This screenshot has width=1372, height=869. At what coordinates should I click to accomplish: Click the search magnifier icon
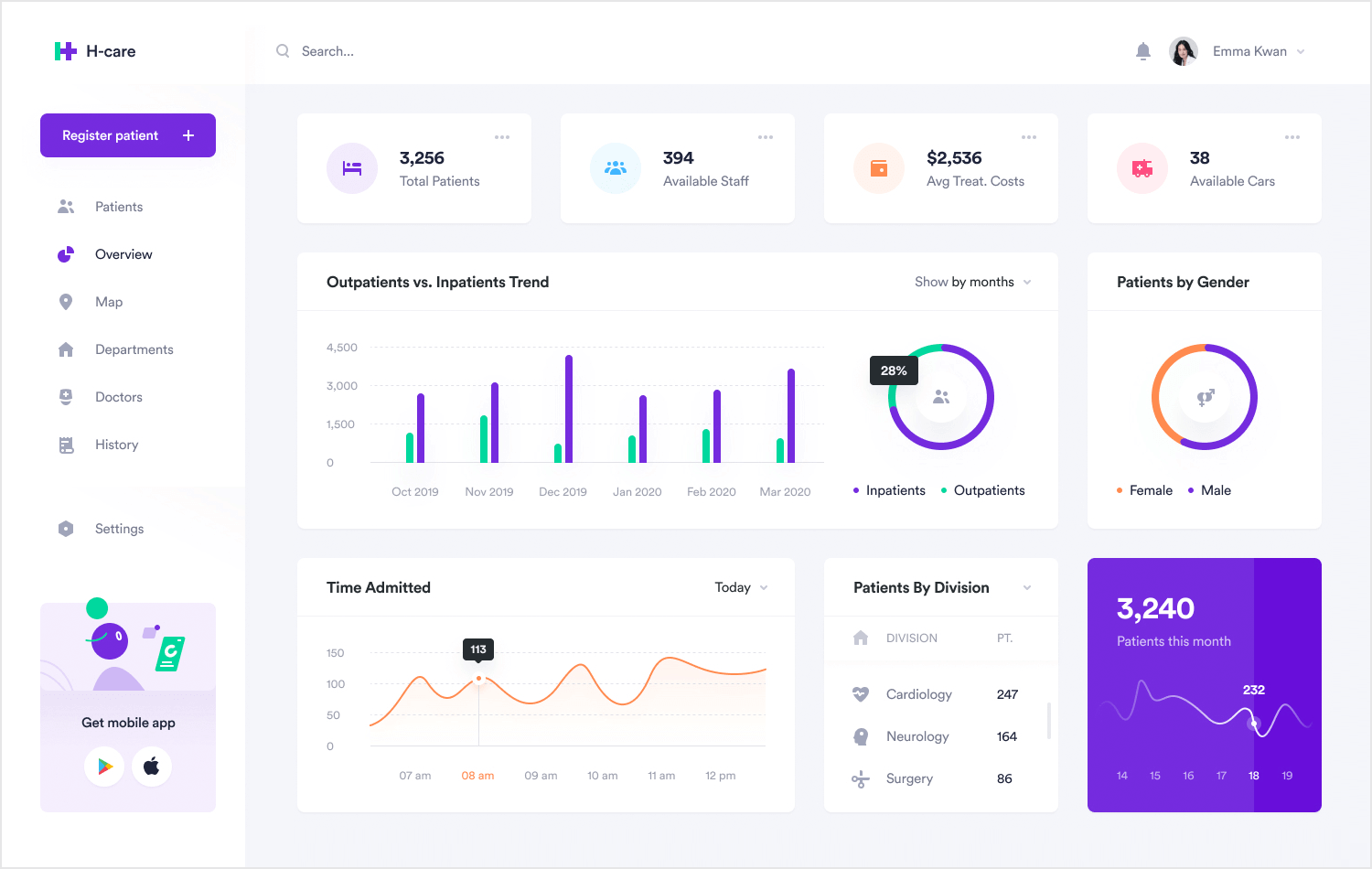point(283,50)
